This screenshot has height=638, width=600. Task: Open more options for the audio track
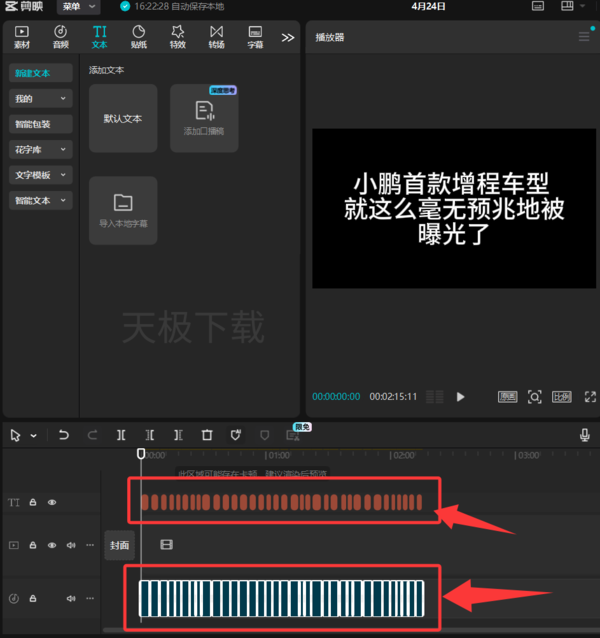click(x=90, y=599)
